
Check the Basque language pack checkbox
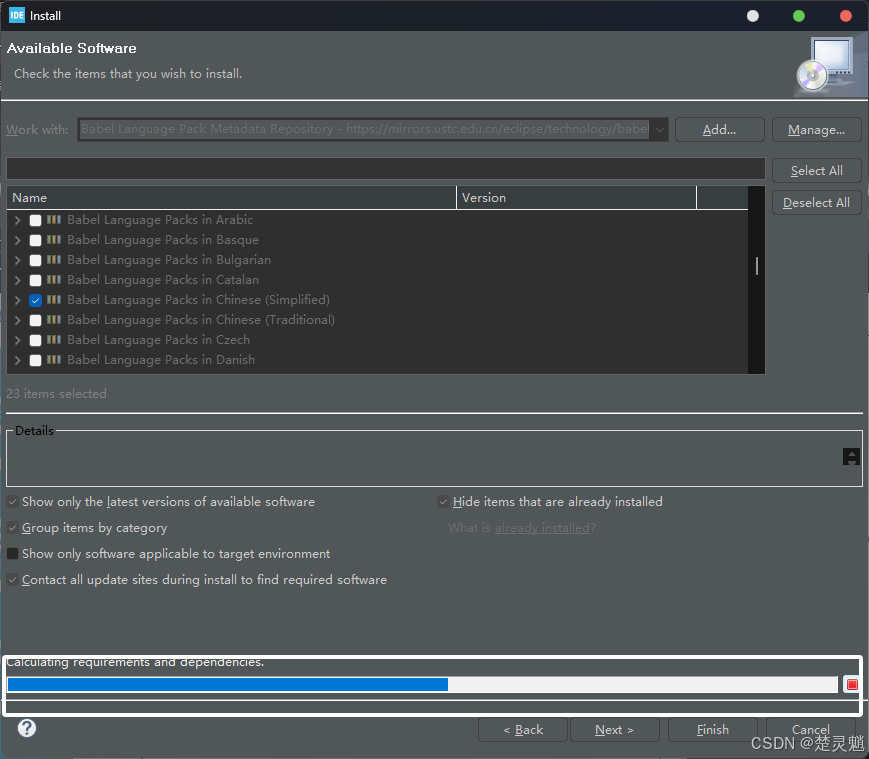click(35, 240)
